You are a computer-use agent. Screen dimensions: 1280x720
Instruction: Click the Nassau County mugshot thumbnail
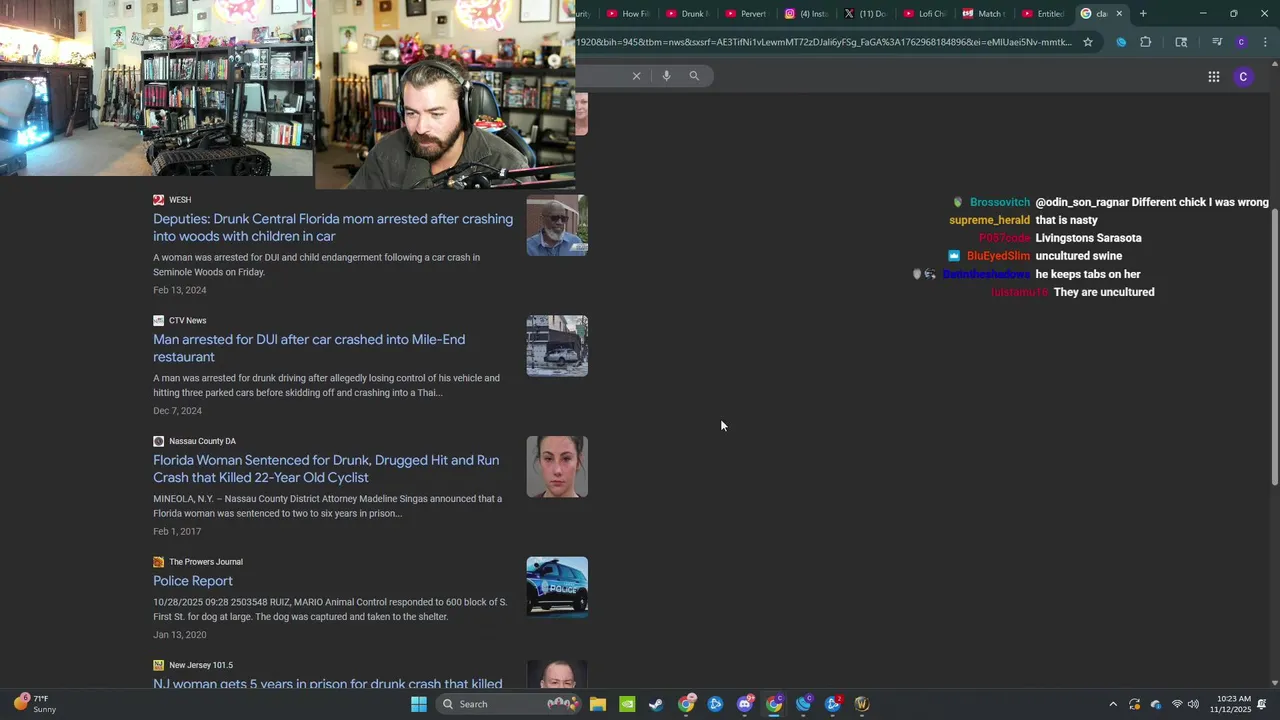point(557,467)
